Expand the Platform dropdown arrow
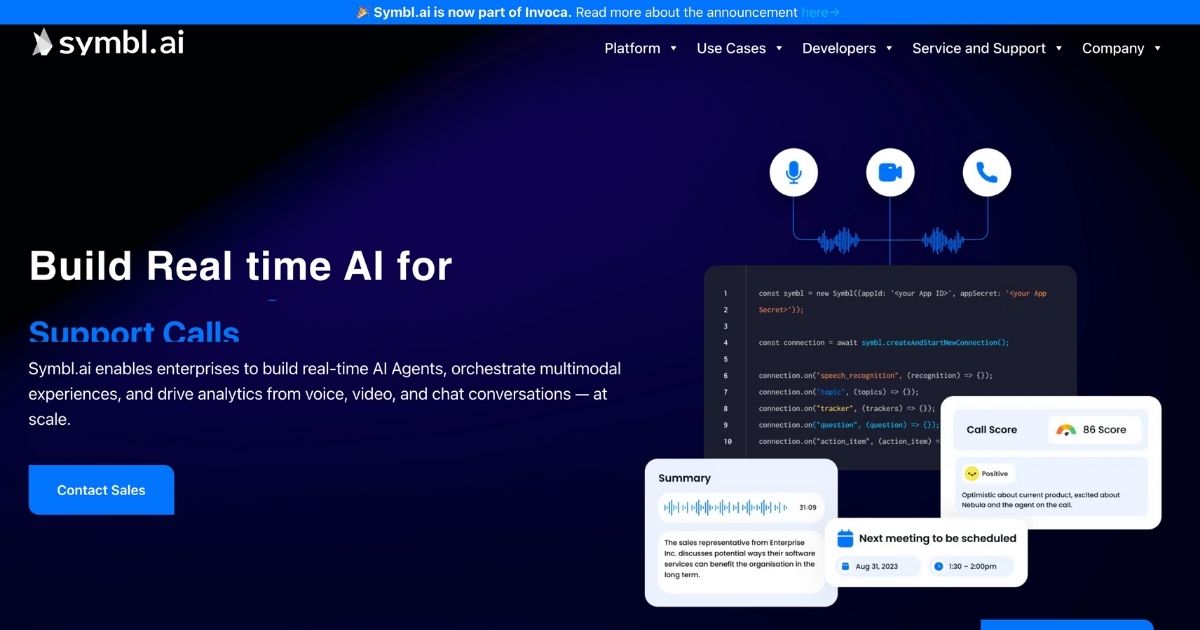1200x630 pixels. (x=673, y=48)
